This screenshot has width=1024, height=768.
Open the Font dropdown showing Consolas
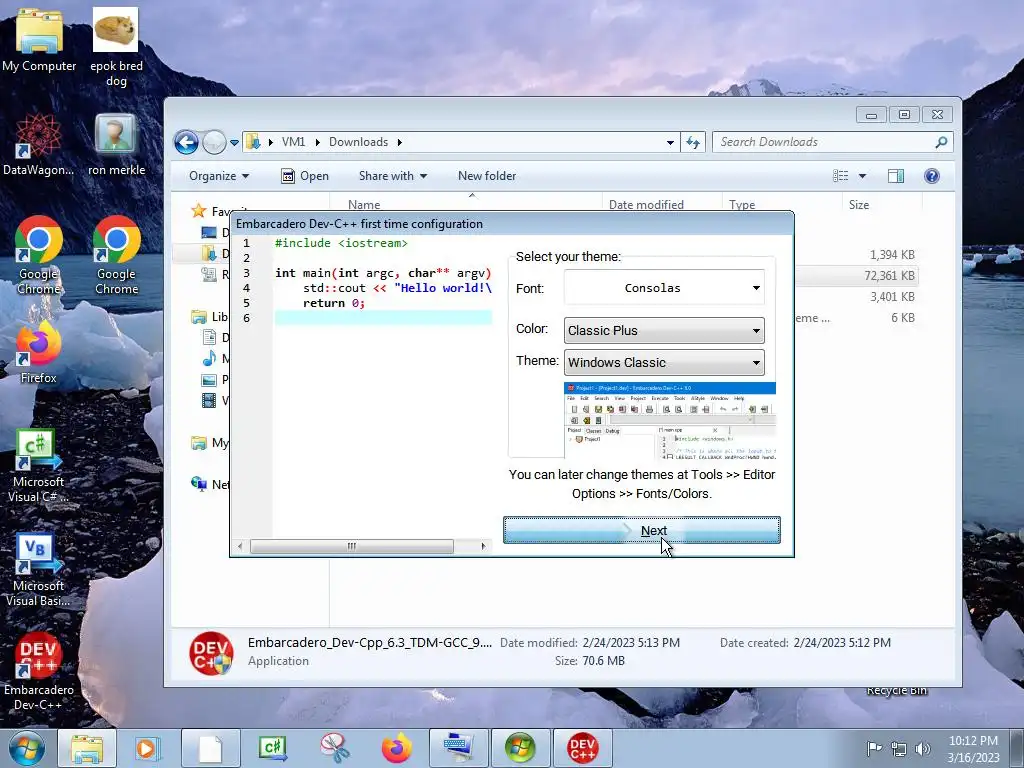tap(664, 288)
